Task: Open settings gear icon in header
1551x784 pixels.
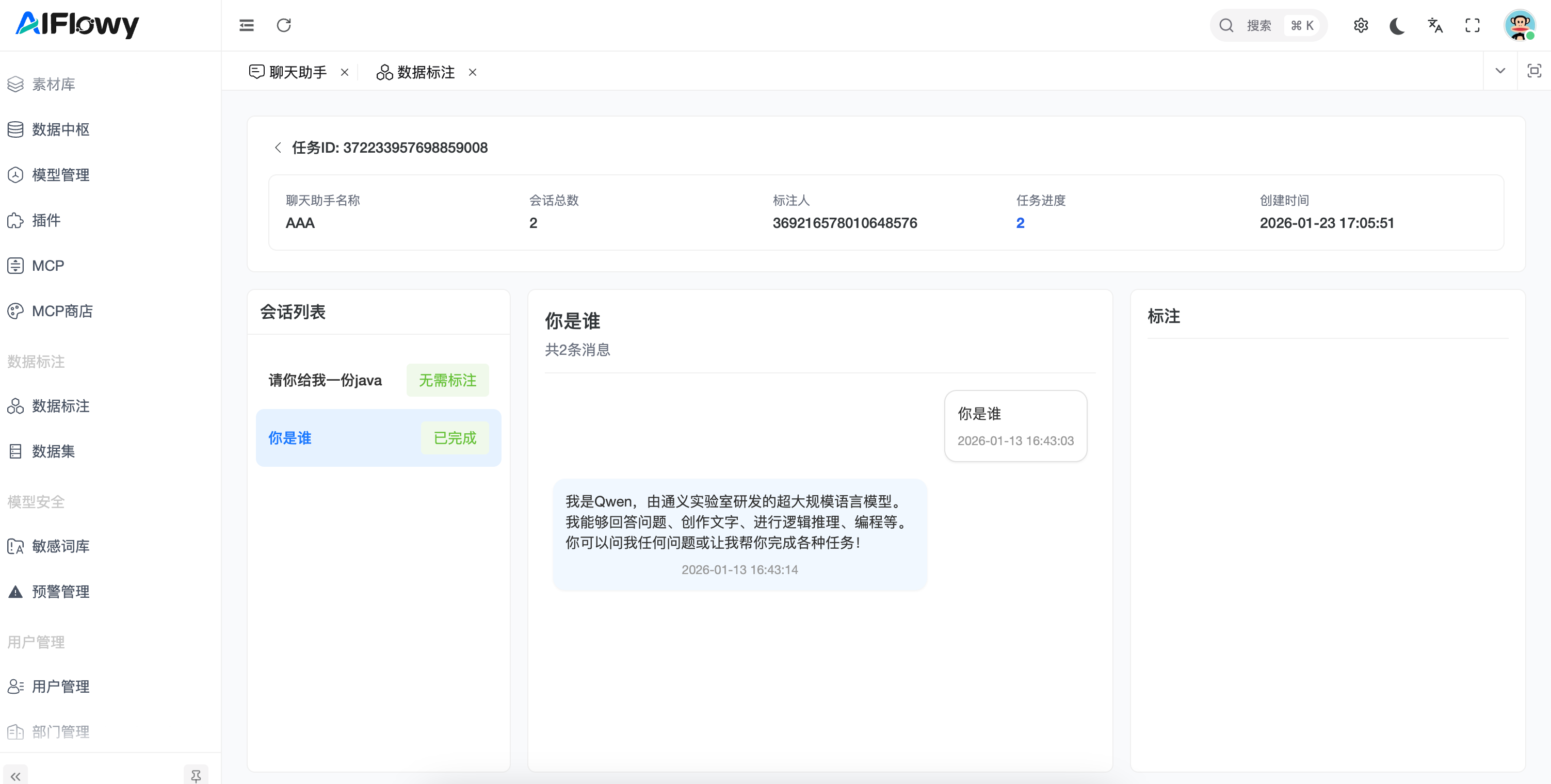Action: [1360, 25]
